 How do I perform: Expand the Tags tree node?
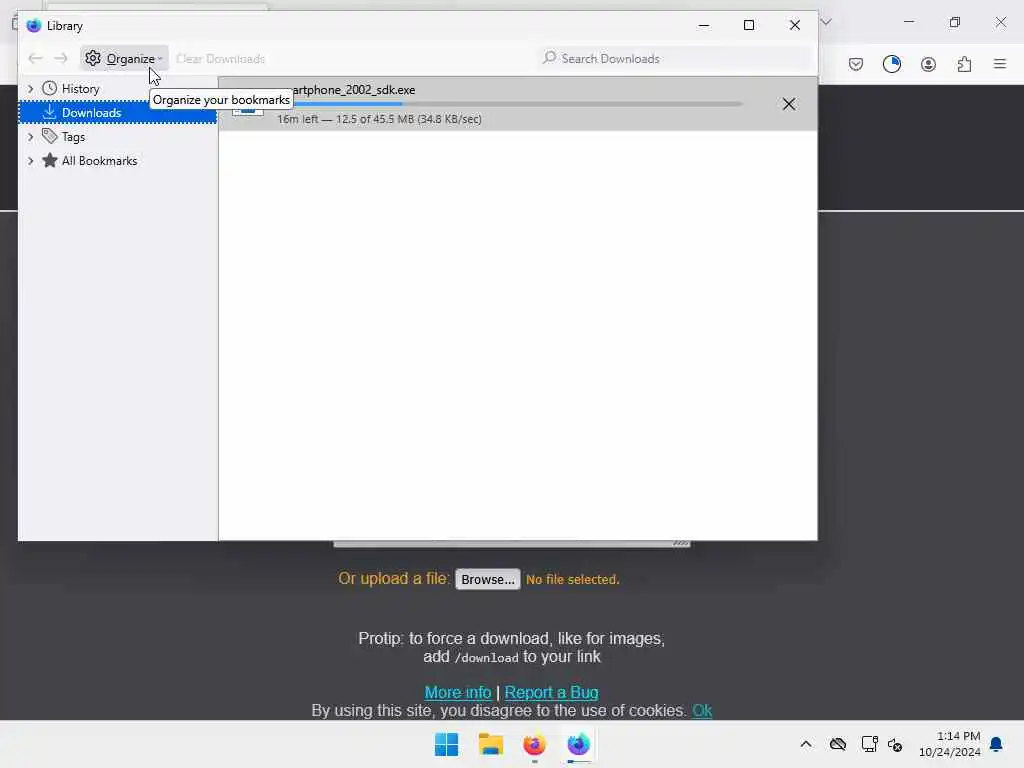coord(30,136)
